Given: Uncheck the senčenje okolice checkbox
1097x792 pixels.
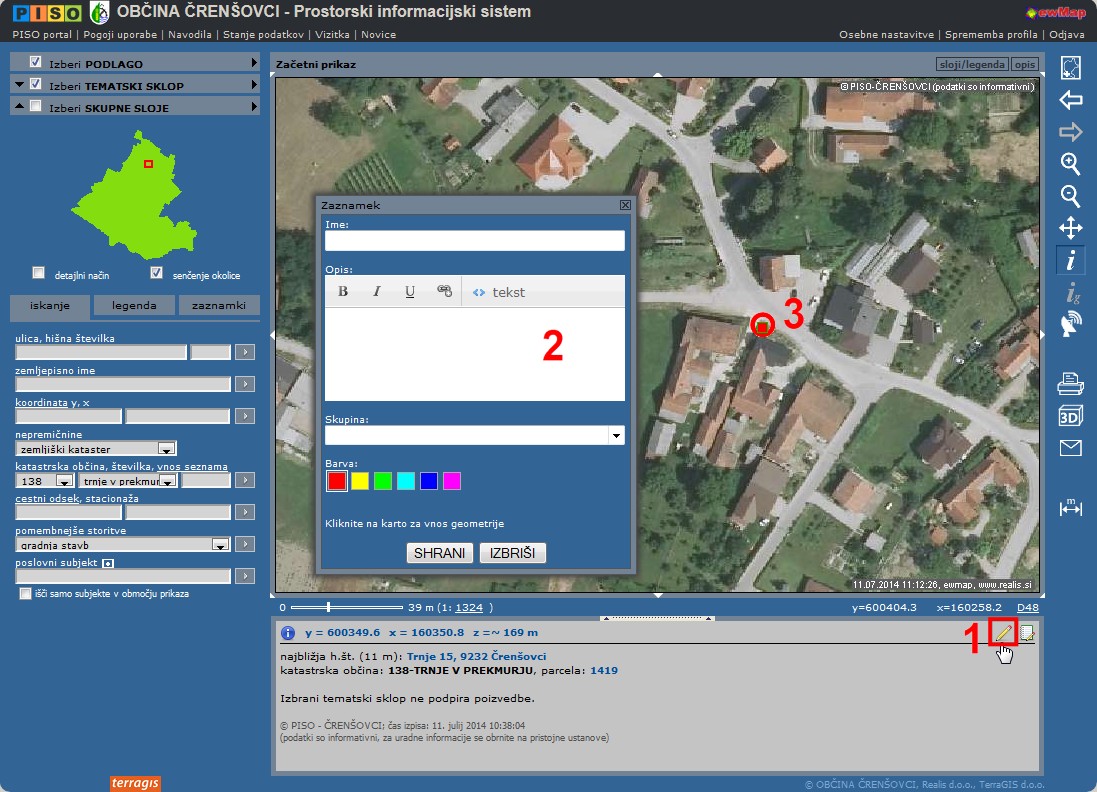Looking at the screenshot, I should pyautogui.click(x=156, y=273).
